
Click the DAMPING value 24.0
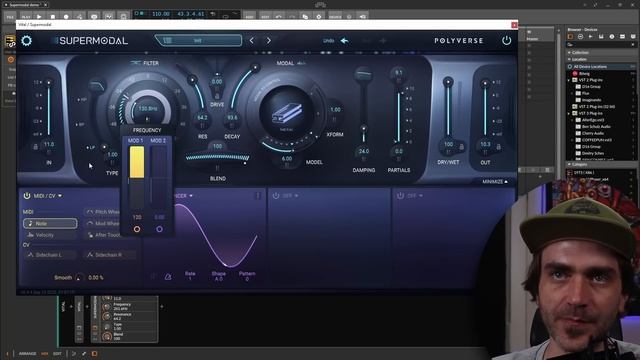tap(364, 151)
